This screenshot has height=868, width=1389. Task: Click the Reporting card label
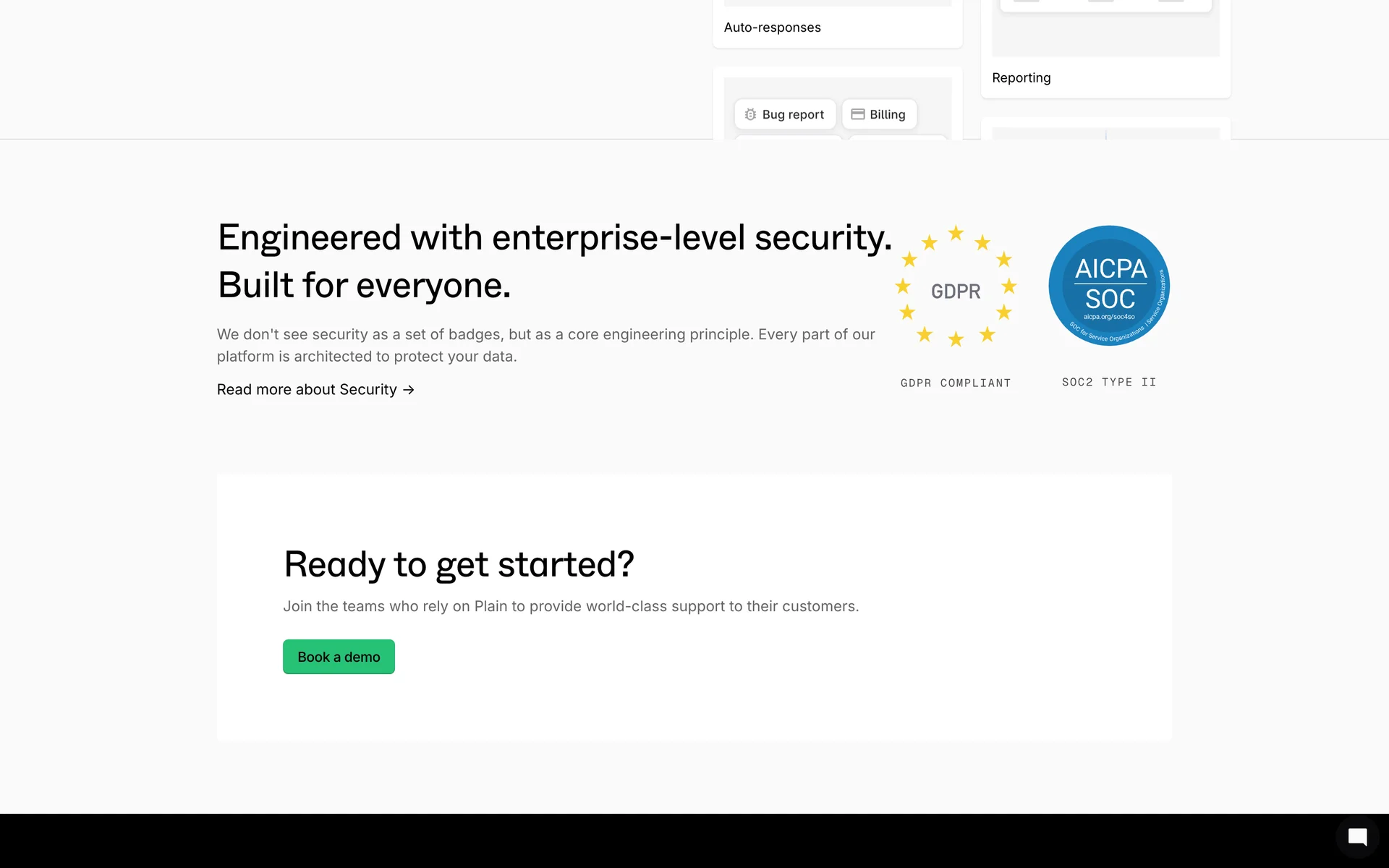pyautogui.click(x=1021, y=78)
